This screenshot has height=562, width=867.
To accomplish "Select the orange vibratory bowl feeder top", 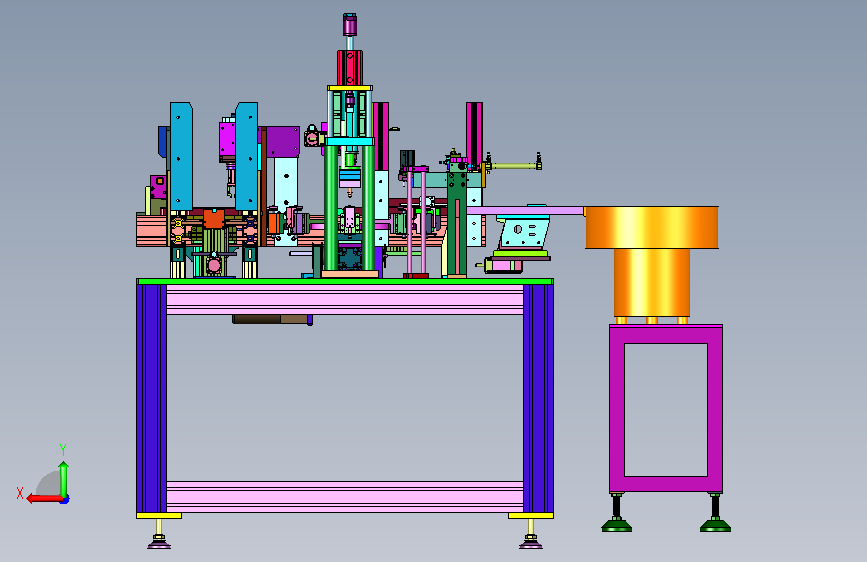I will click(x=652, y=227).
